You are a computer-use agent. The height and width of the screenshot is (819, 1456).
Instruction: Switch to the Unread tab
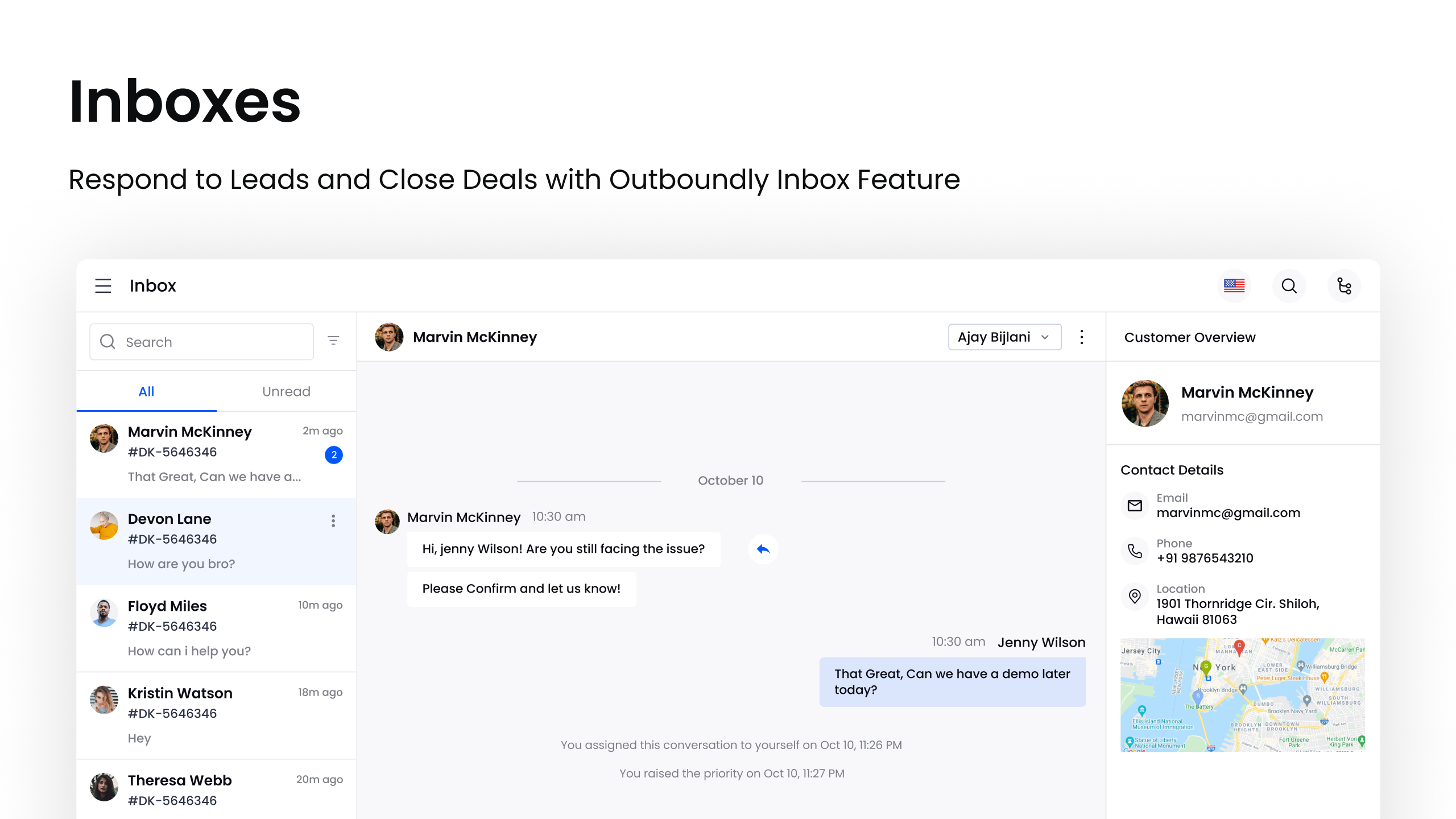[286, 391]
